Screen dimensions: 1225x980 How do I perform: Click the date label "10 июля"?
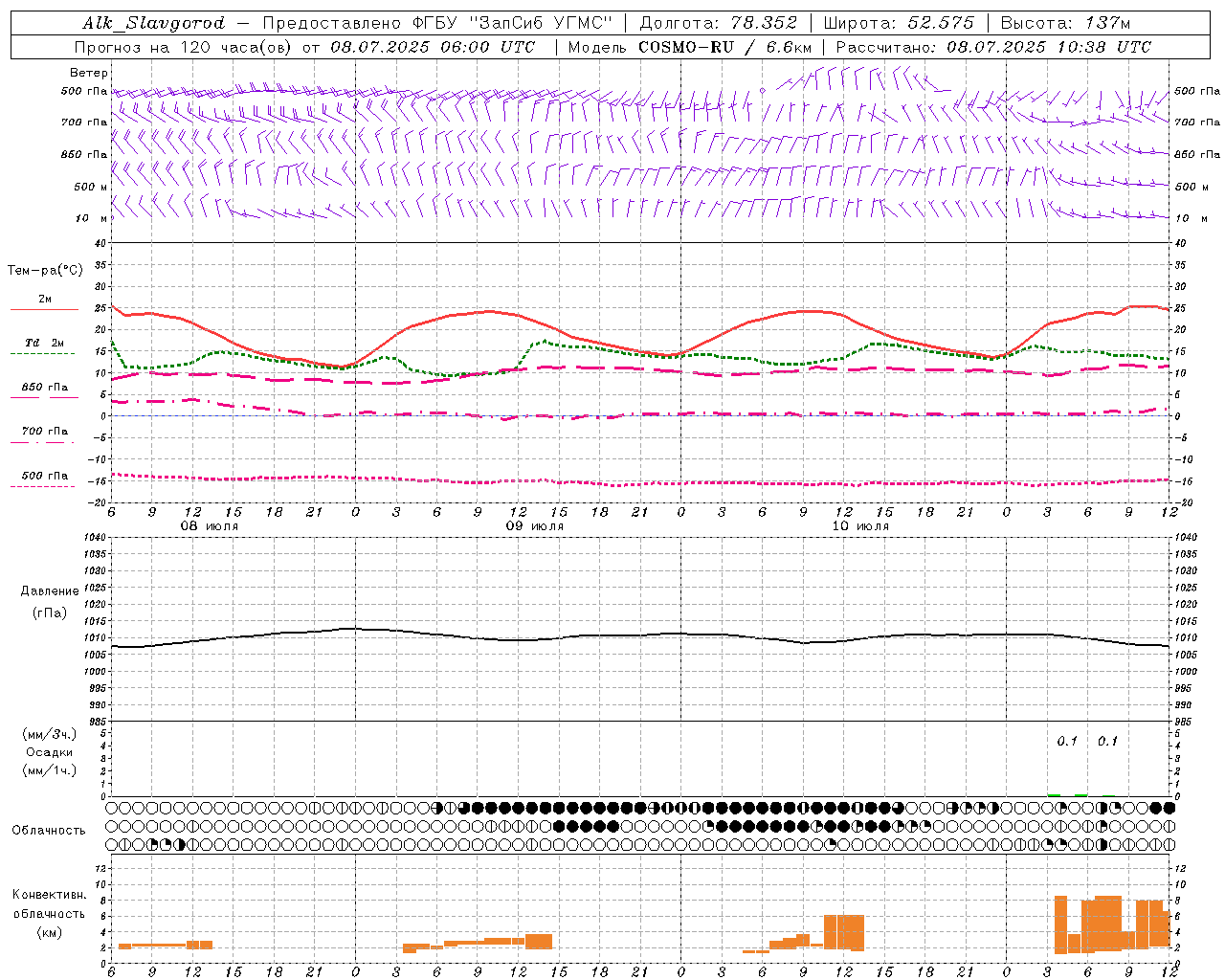(860, 526)
